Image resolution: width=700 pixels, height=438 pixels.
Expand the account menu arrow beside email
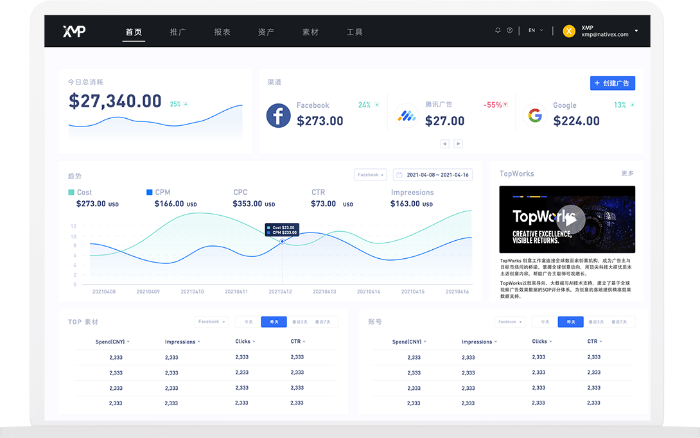(635, 32)
